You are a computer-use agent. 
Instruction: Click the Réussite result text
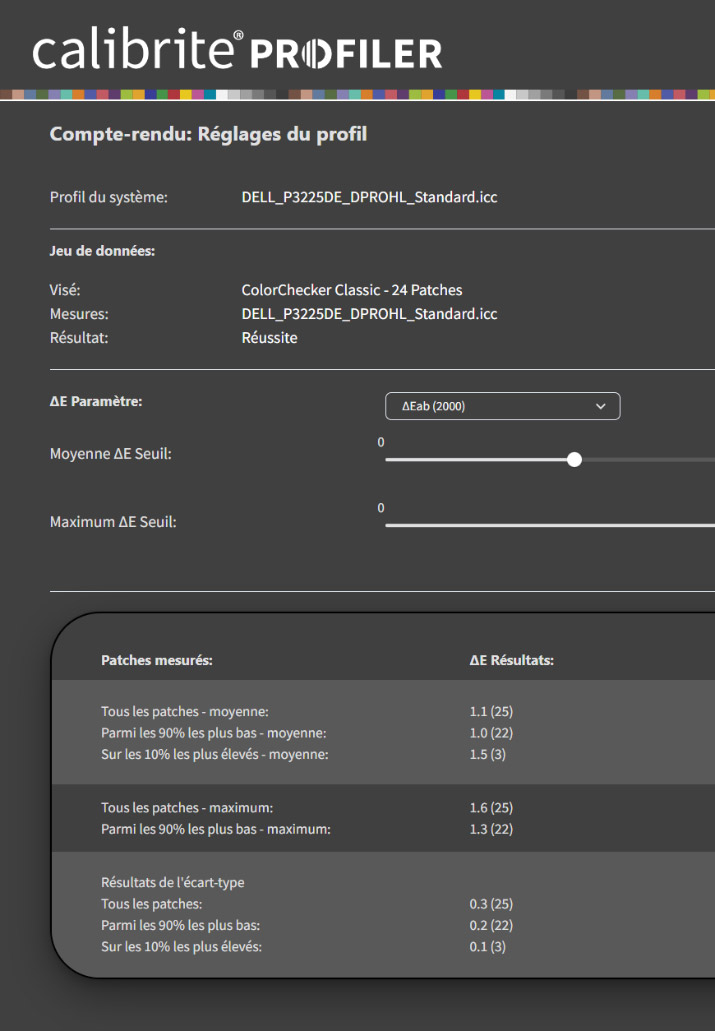[268, 337]
